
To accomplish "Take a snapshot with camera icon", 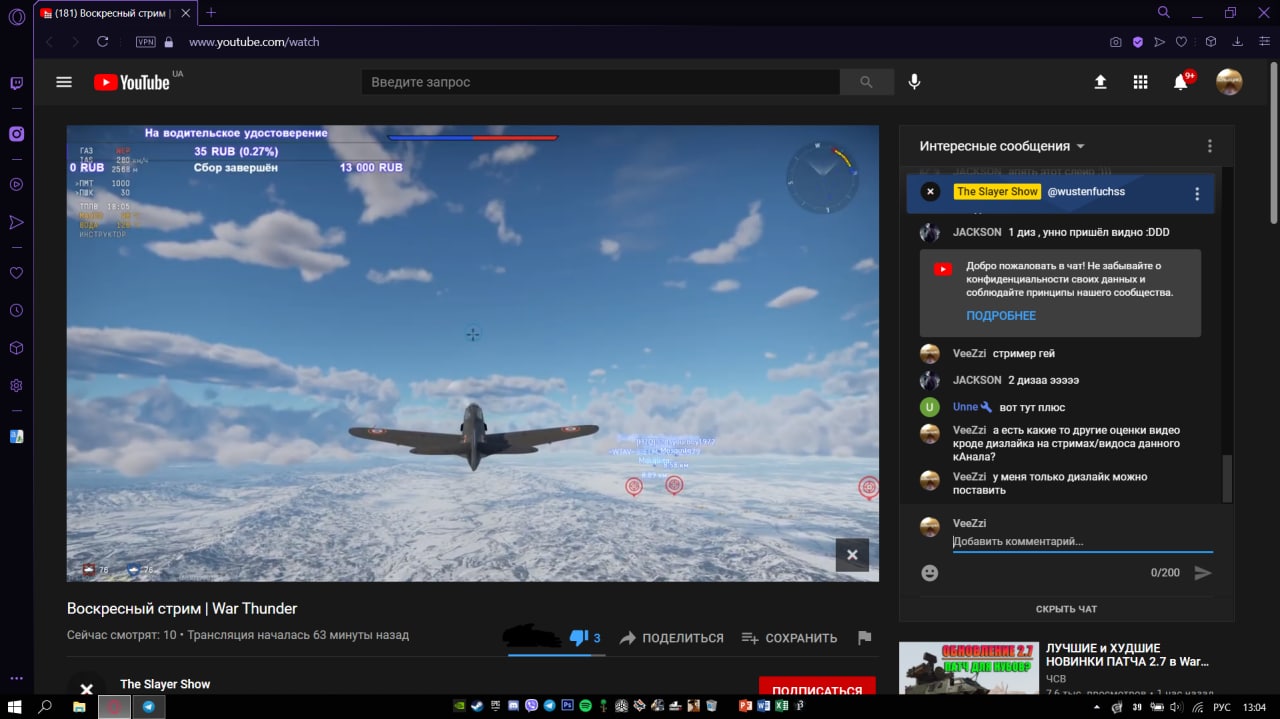I will 1116,42.
